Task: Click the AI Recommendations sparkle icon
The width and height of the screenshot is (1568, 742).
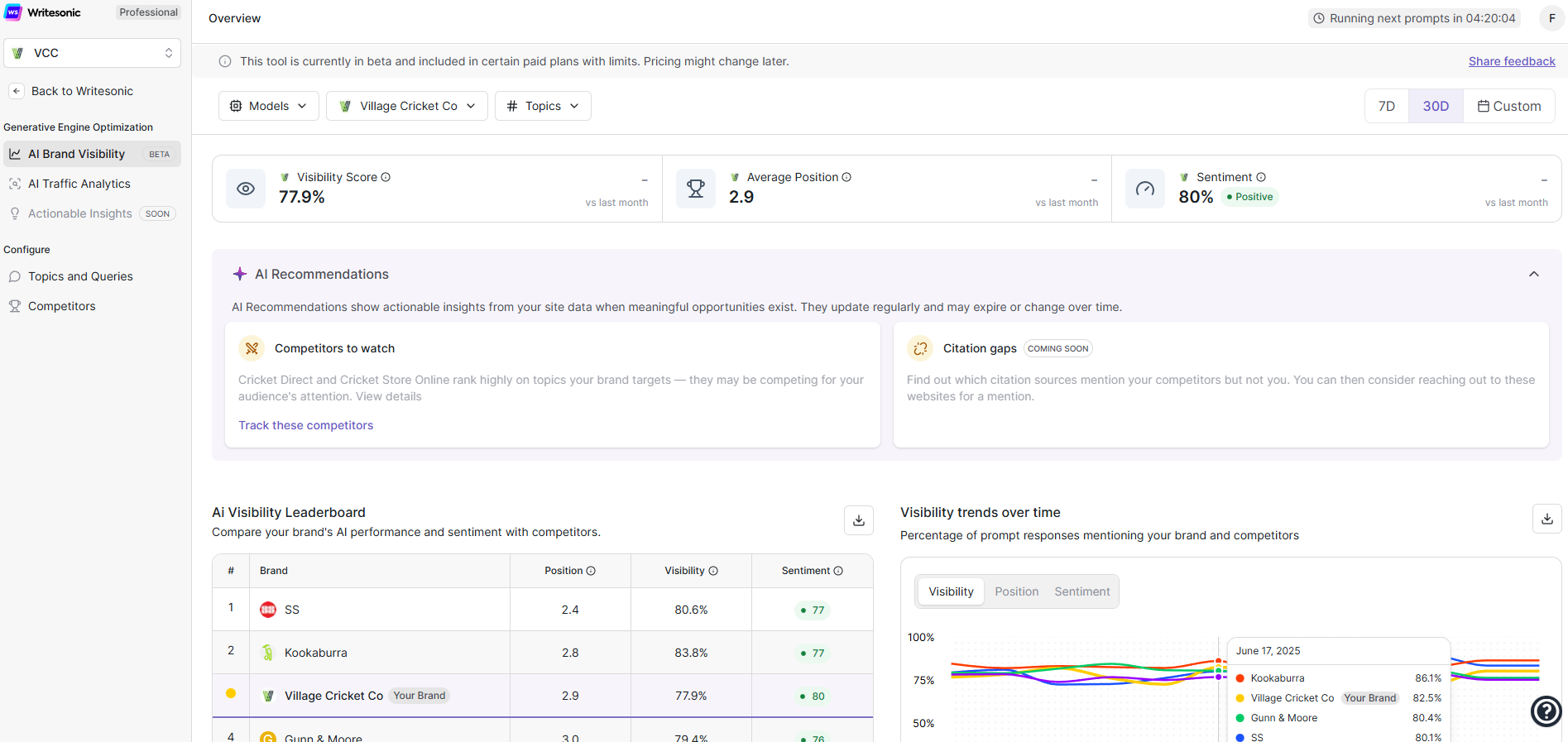Action: [x=240, y=274]
